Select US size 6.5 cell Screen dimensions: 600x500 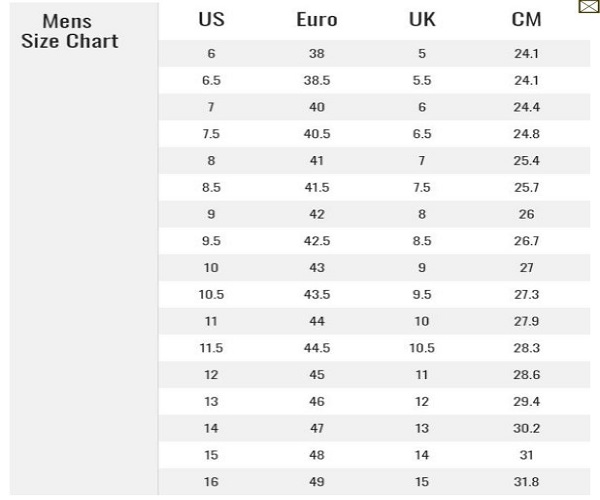211,79
